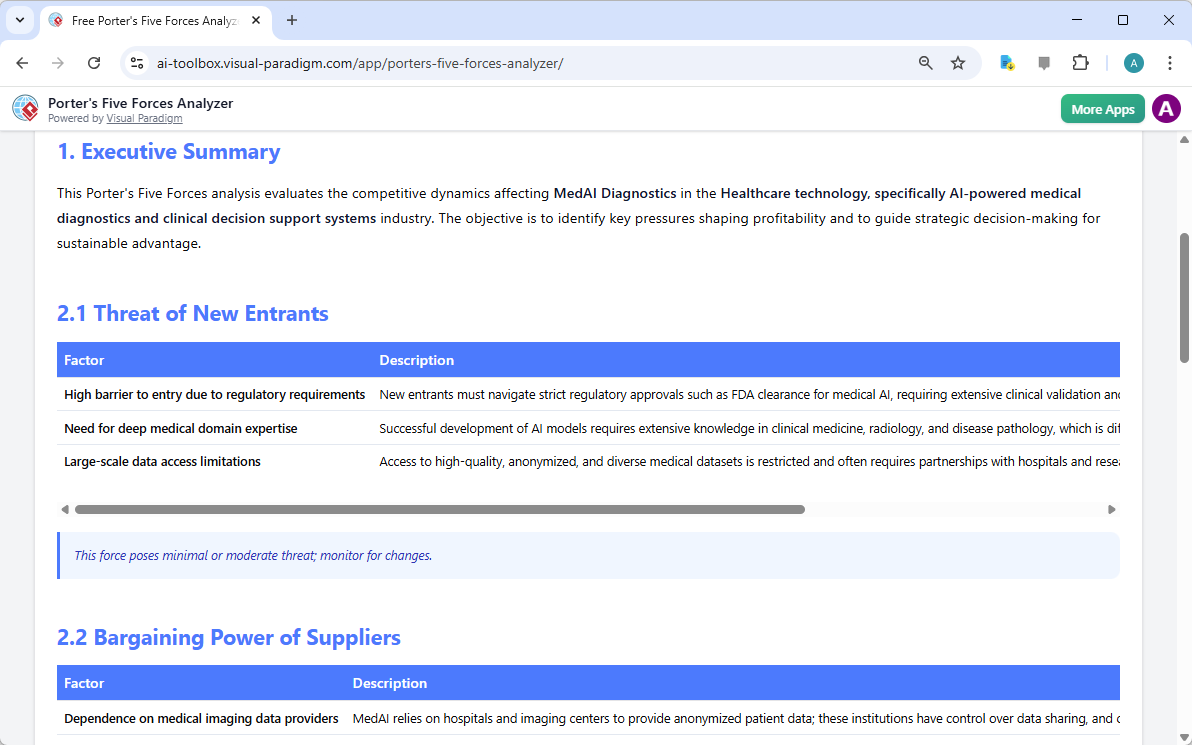Toggle the bookmark star for this page
This screenshot has width=1192, height=745.
tap(958, 62)
